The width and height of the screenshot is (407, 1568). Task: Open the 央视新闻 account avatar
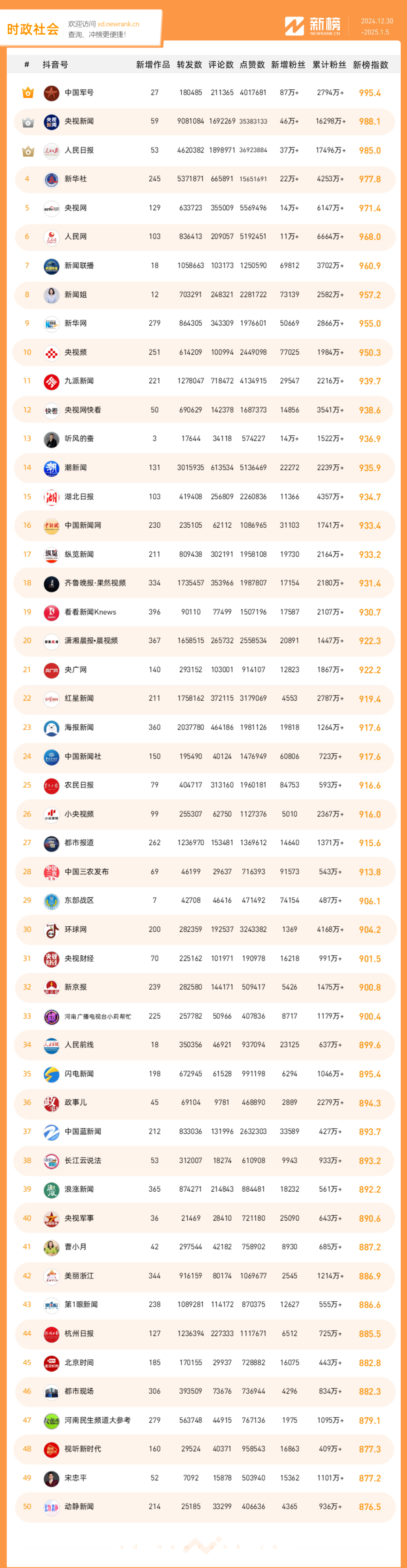tap(52, 122)
